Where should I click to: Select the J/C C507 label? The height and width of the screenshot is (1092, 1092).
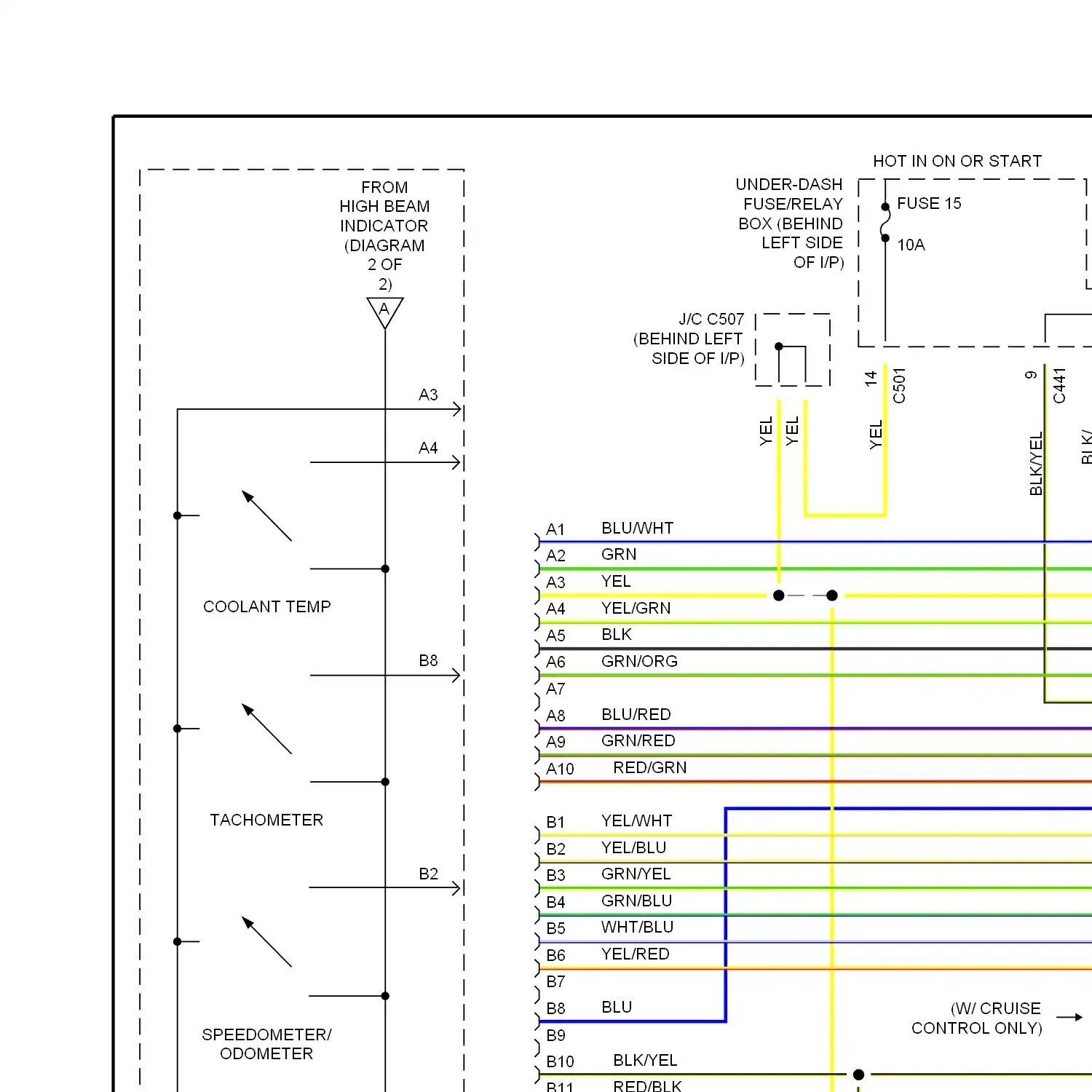click(x=711, y=320)
